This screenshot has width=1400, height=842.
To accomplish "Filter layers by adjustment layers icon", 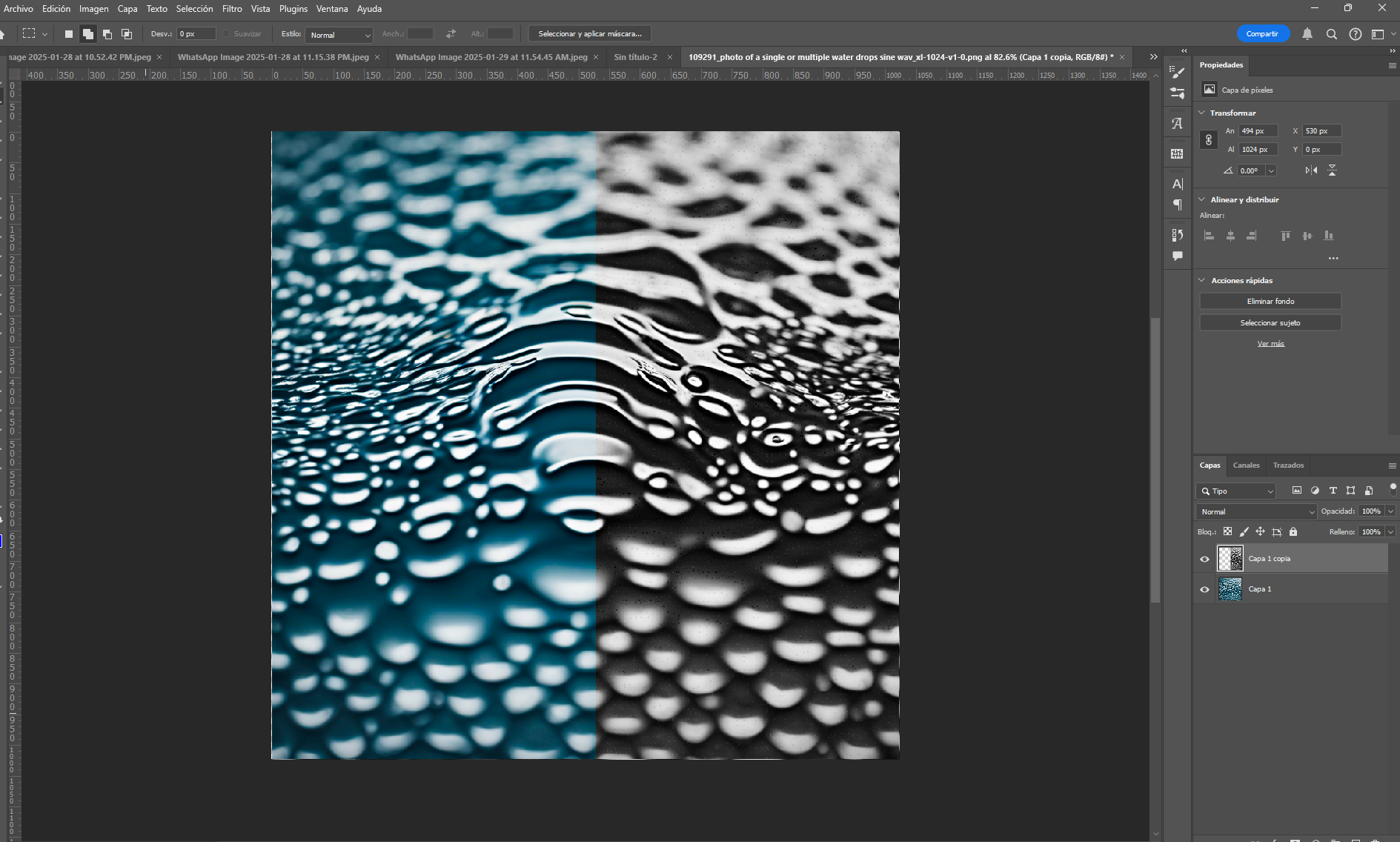I will [x=1315, y=491].
